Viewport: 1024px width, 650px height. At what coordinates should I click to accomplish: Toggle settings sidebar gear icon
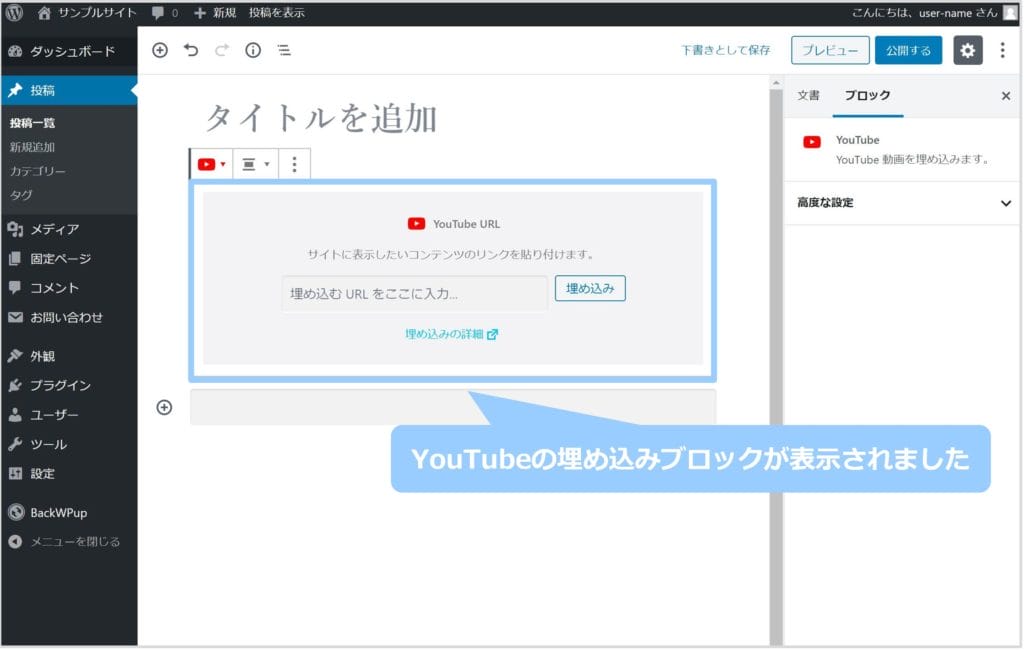967,50
